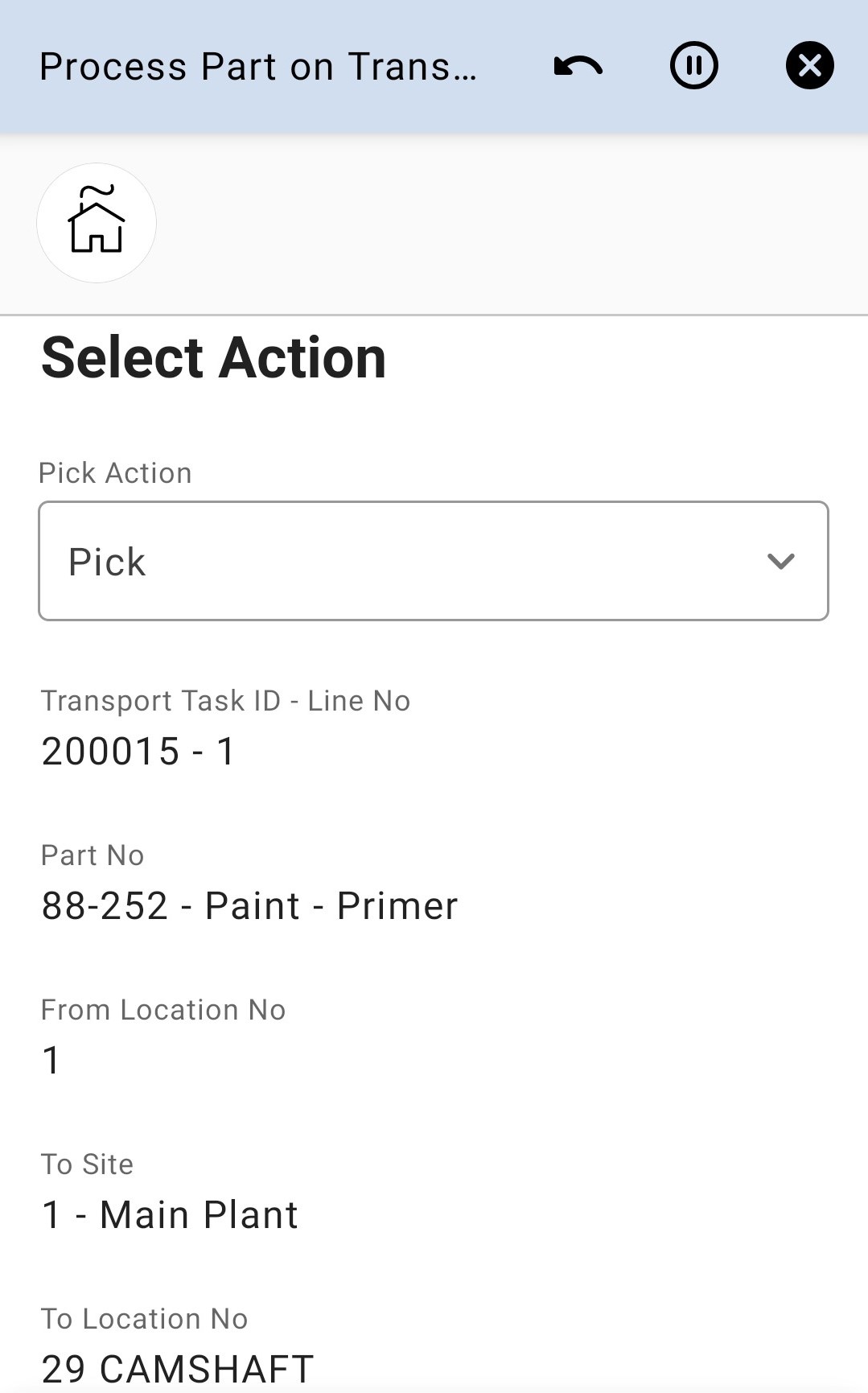The image size is (868, 1393).
Task: Click the 'Transport Task ID - Line No' label
Action: click(x=225, y=701)
